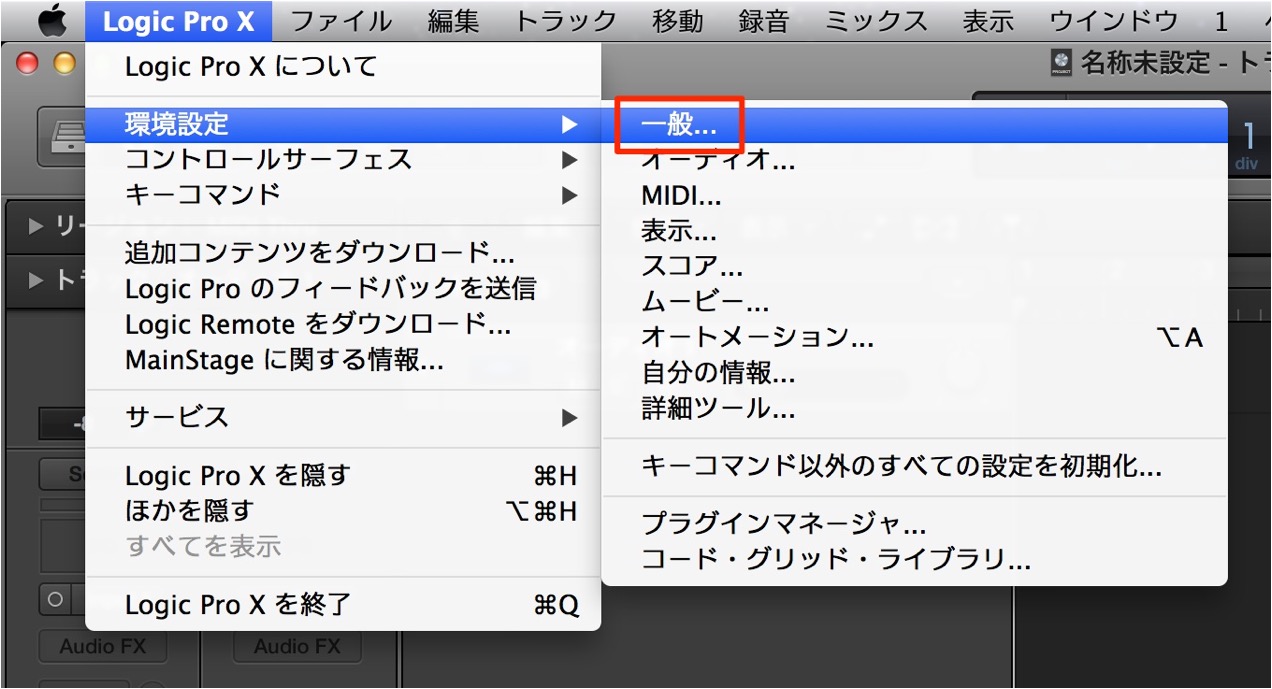Expand the サービス submenu
This screenshot has width=1272, height=689.
point(343,417)
